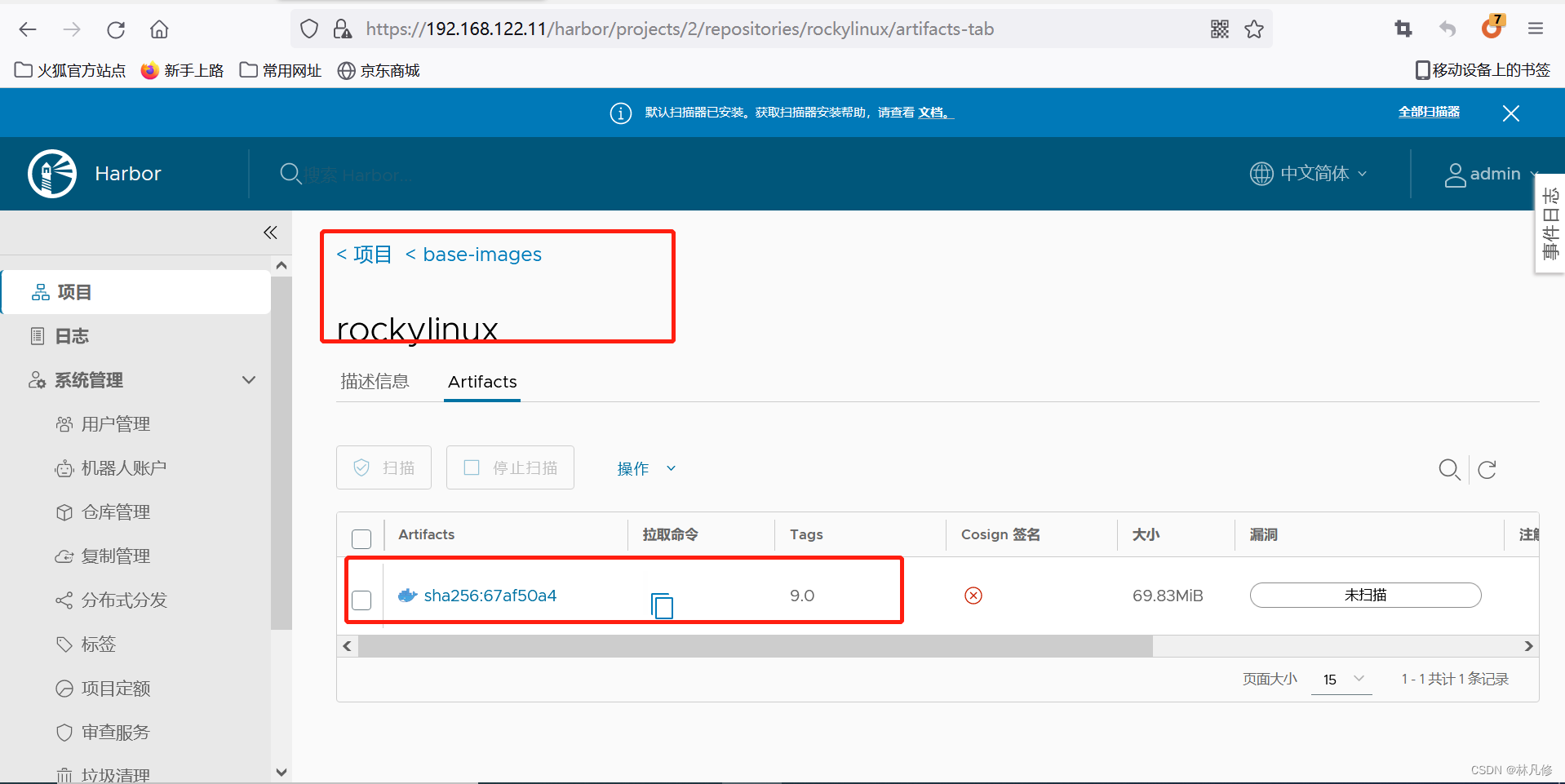
Task: Open 复制管理 in sidebar
Action: 115,556
